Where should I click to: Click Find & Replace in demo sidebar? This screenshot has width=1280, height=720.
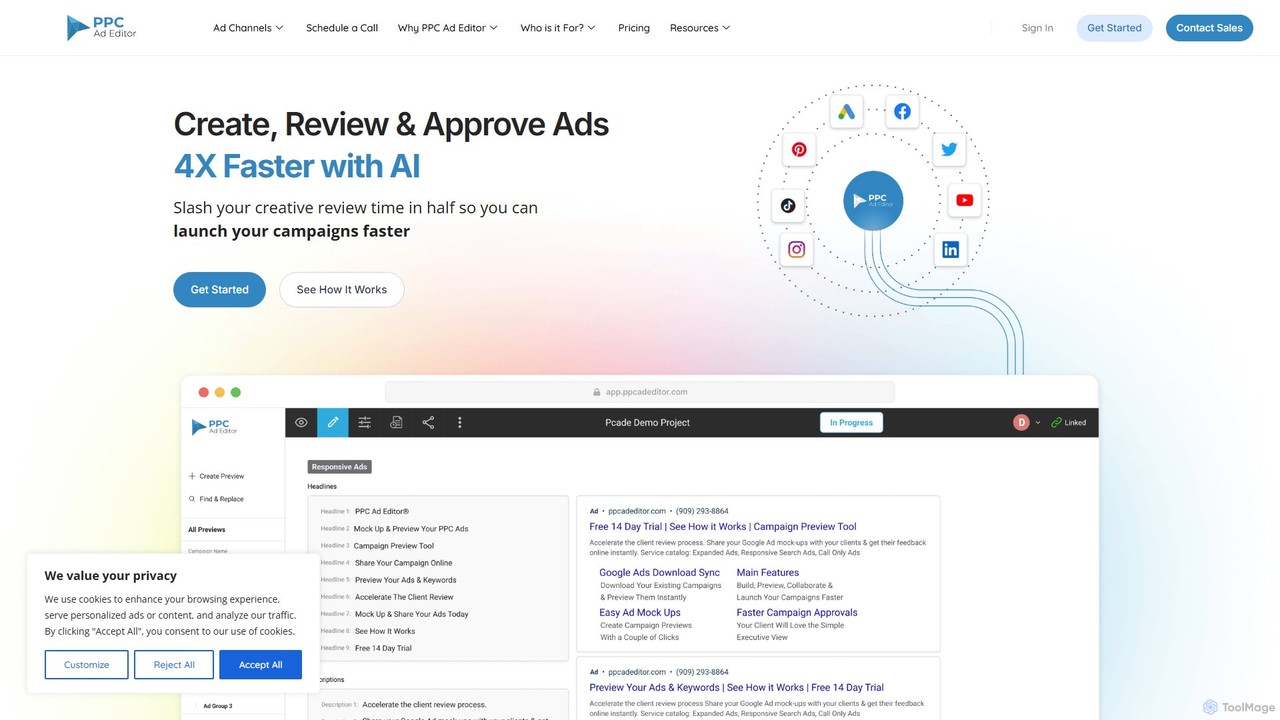[x=217, y=499]
